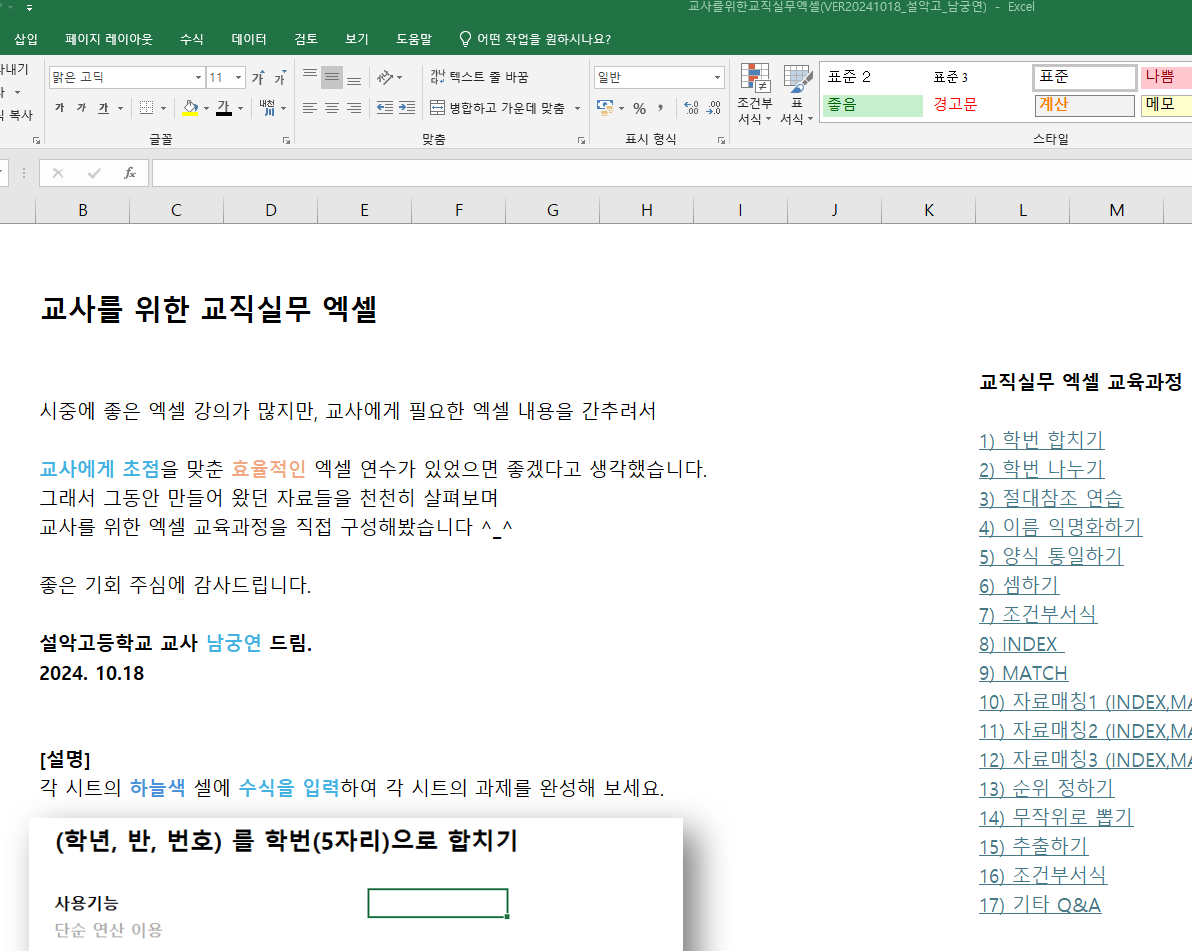Open link 17) 기타 Q&A
The width and height of the screenshot is (1192, 951).
1039,905
